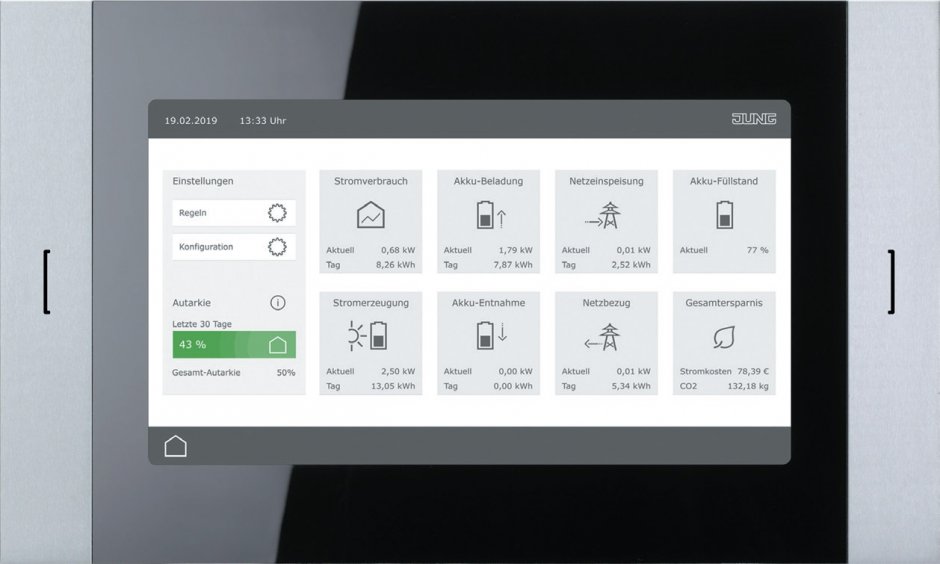Select the Netzbezug pylon icon
Image resolution: width=940 pixels, height=564 pixels.
603,337
